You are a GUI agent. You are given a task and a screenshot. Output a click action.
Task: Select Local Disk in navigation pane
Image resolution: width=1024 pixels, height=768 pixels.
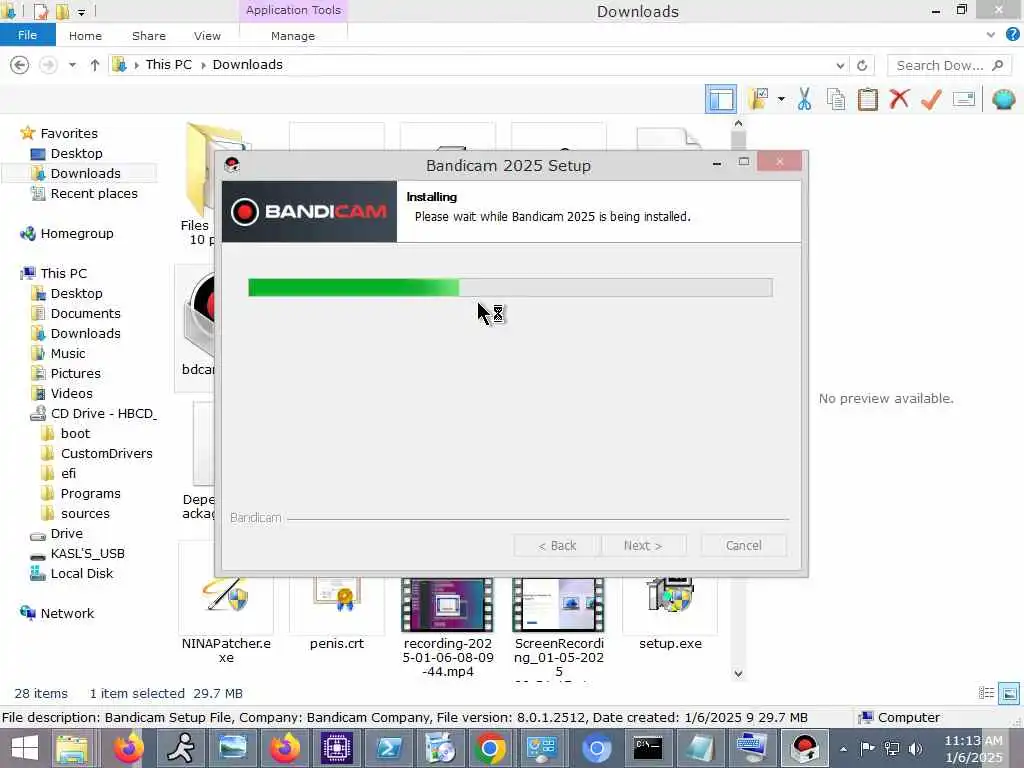click(82, 573)
